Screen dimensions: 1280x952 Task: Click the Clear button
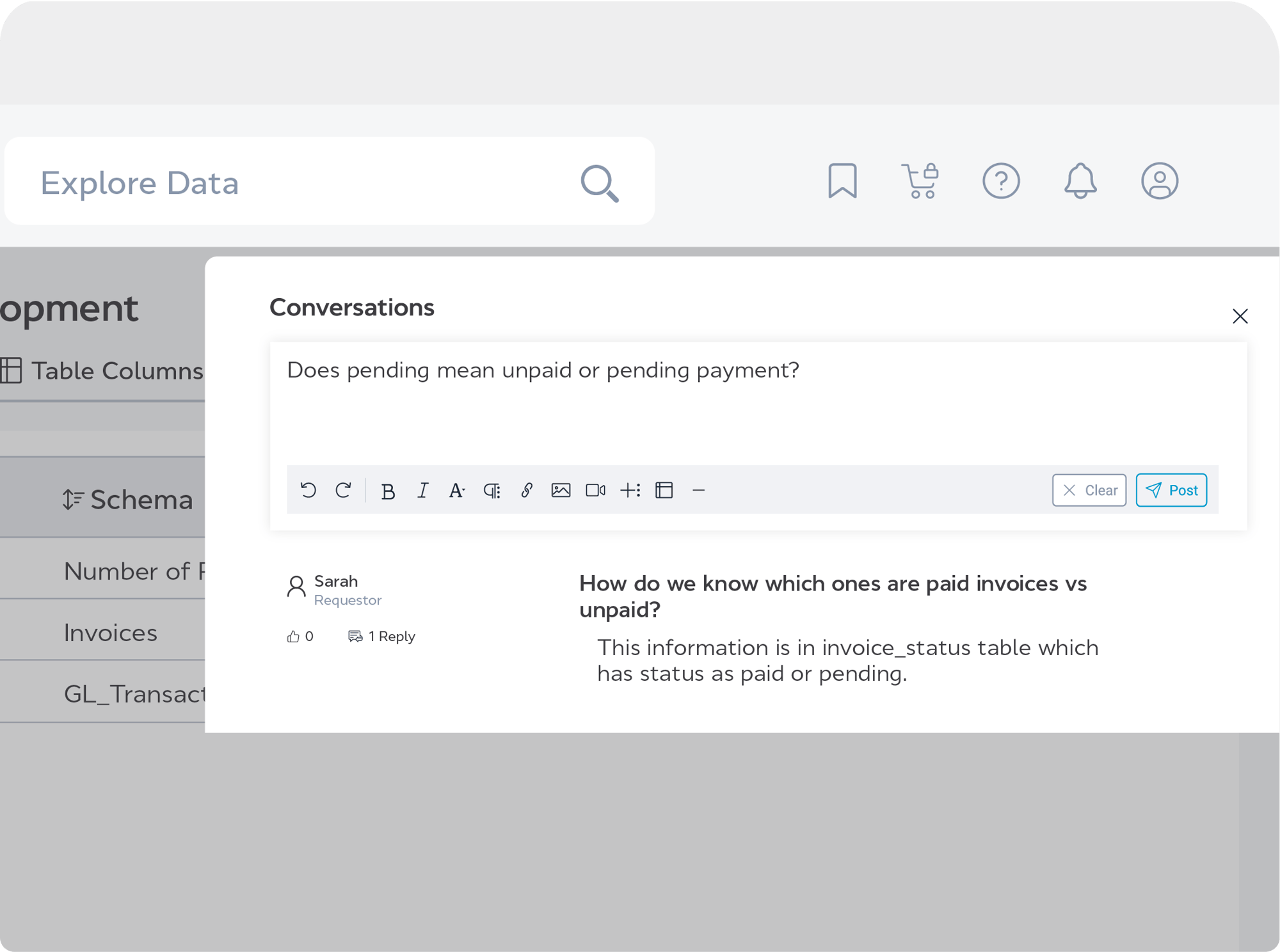click(x=1089, y=491)
